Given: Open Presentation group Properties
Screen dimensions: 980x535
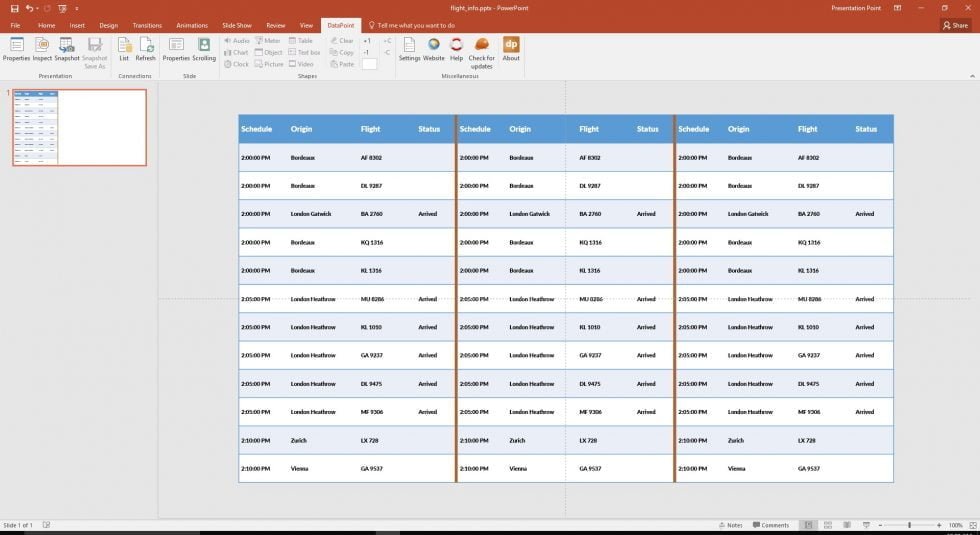Looking at the screenshot, I should tap(16, 49).
